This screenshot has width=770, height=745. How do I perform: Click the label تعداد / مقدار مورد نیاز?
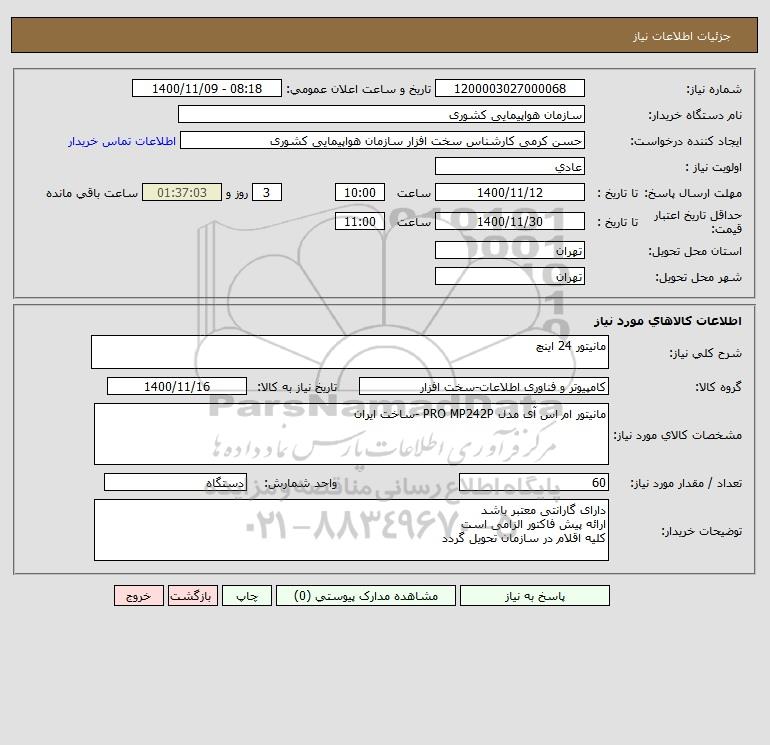[x=686, y=484]
